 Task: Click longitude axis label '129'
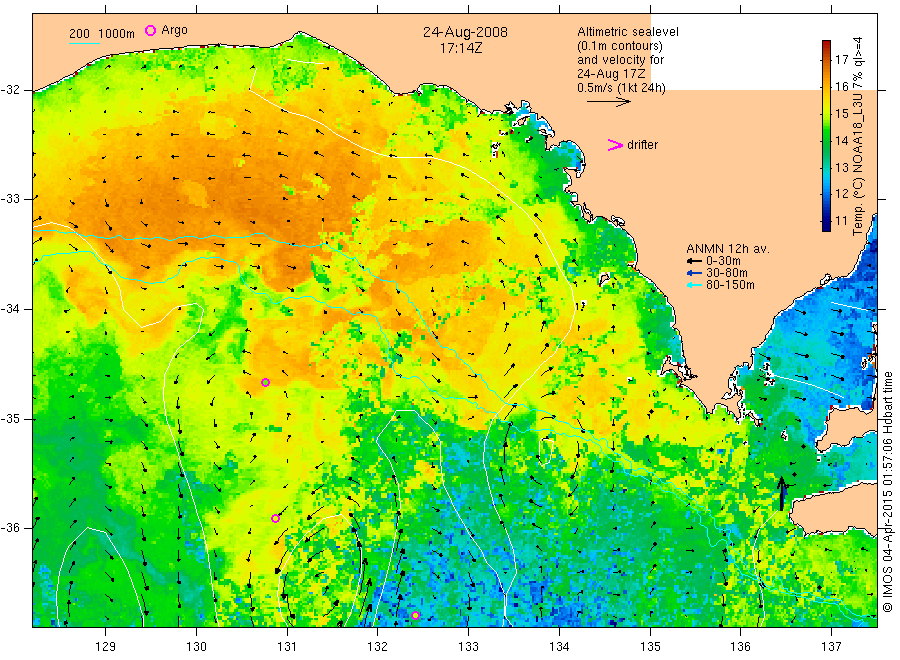pos(106,647)
